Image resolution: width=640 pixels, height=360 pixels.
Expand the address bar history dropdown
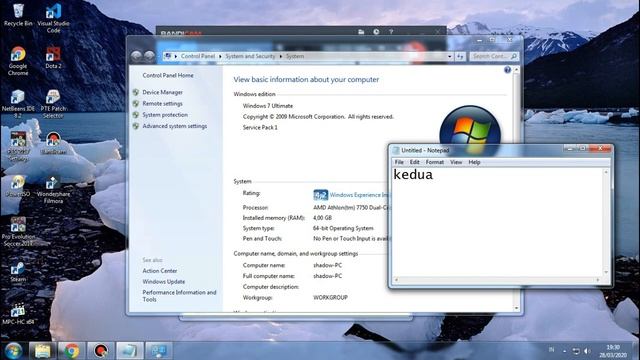(x=450, y=56)
